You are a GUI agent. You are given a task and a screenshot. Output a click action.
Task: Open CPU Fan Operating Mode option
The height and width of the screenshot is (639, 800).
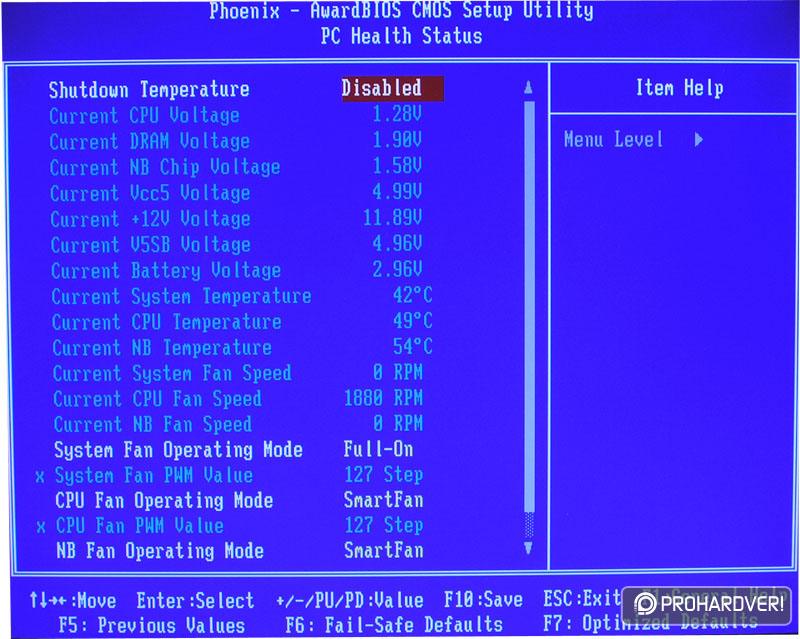pos(164,501)
